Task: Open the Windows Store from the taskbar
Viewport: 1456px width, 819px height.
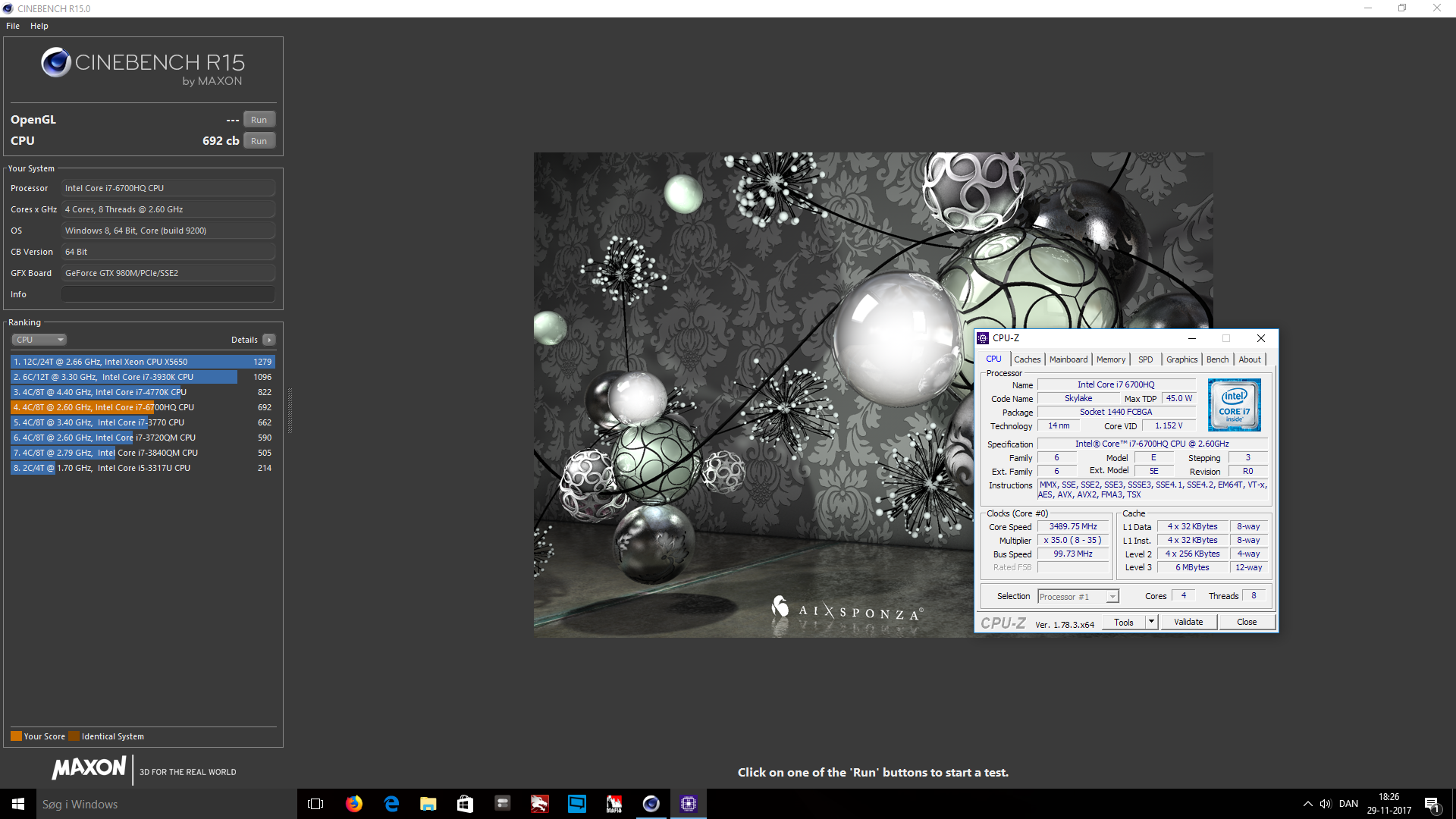Action: click(x=465, y=804)
